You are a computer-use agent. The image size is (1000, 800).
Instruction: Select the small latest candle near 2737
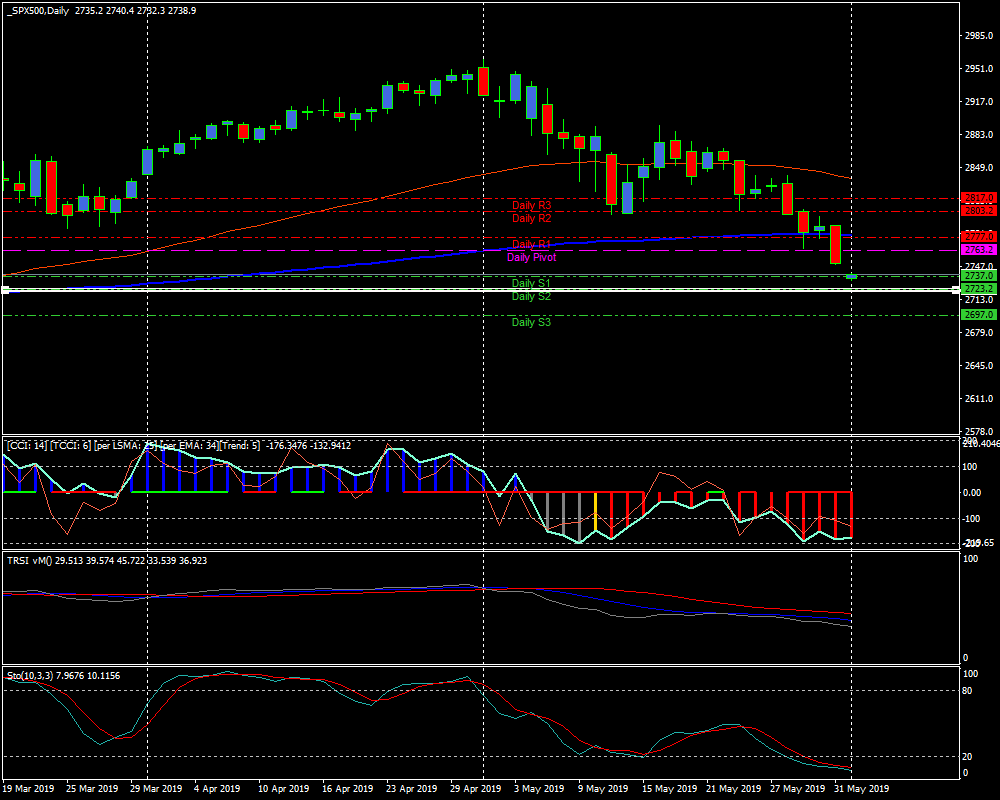851,276
